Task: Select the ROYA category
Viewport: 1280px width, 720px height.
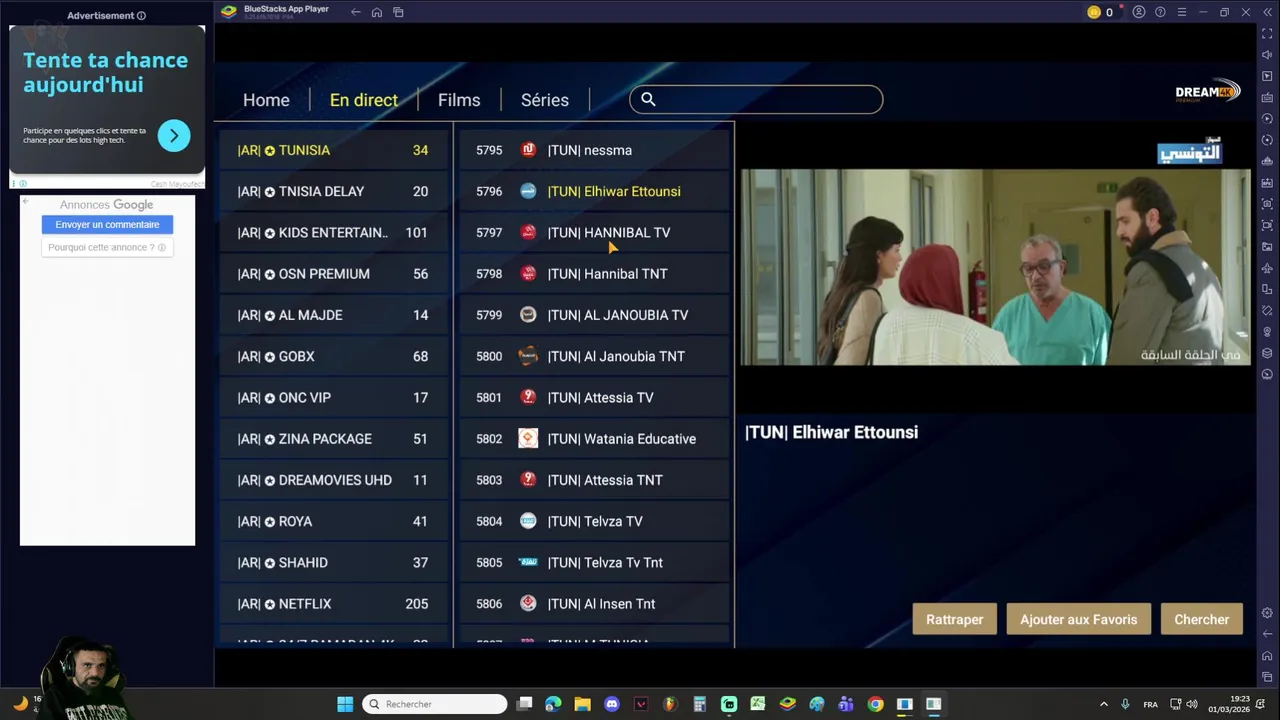Action: click(334, 521)
